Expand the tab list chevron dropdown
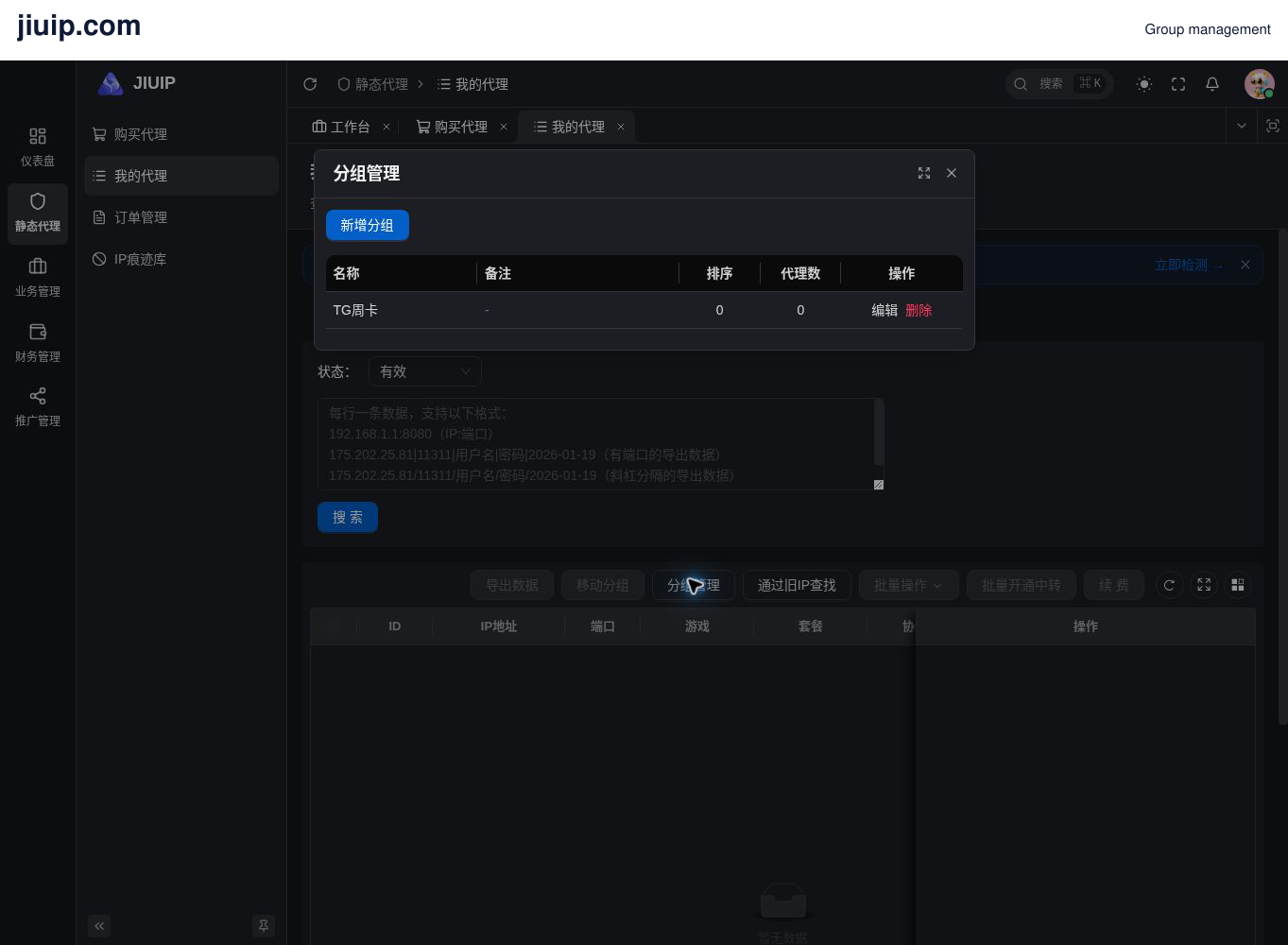The image size is (1288, 945). [1242, 126]
